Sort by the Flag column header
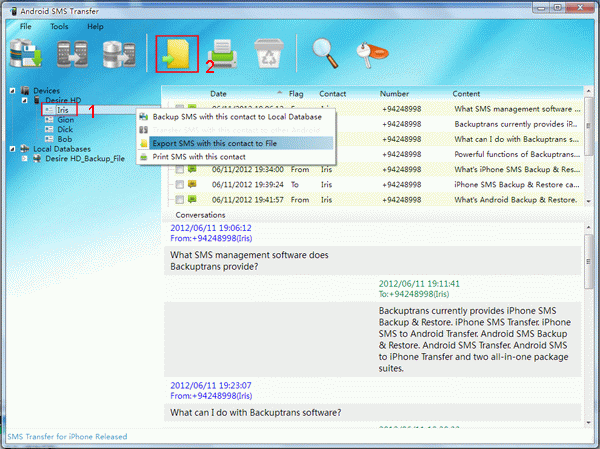 click(x=296, y=94)
